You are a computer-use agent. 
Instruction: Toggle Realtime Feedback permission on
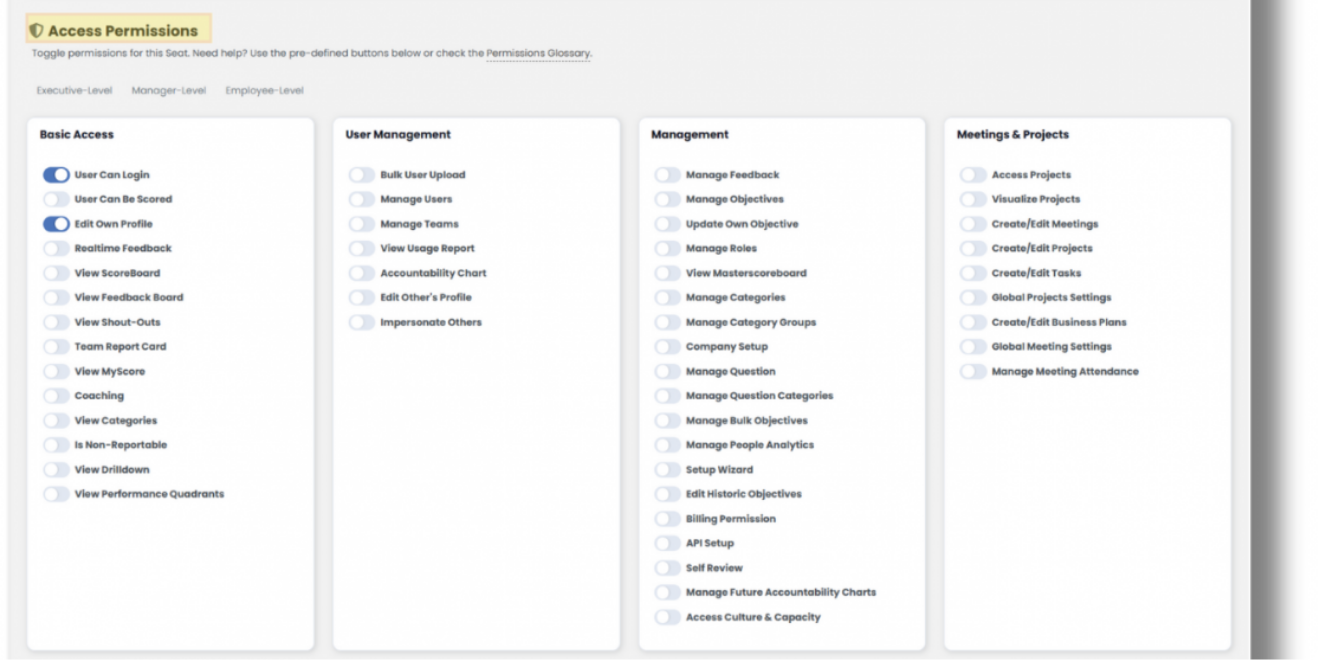coord(56,248)
